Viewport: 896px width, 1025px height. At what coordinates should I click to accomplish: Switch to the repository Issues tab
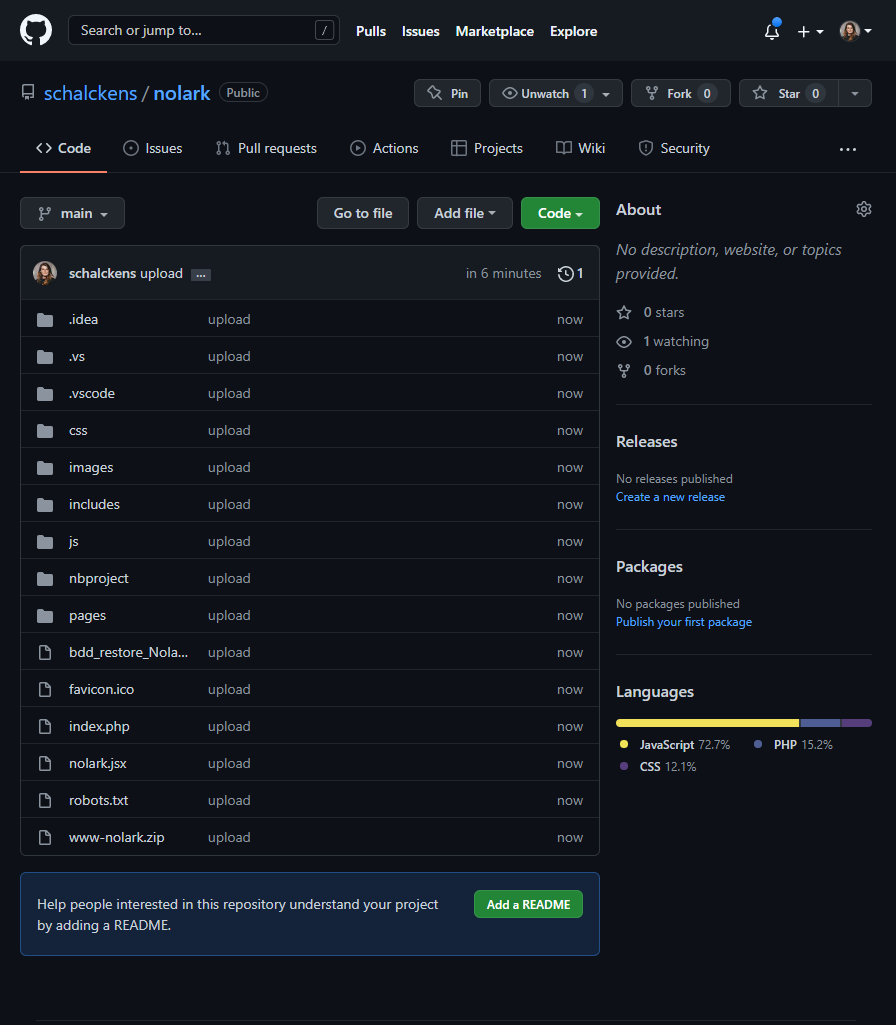coord(153,148)
